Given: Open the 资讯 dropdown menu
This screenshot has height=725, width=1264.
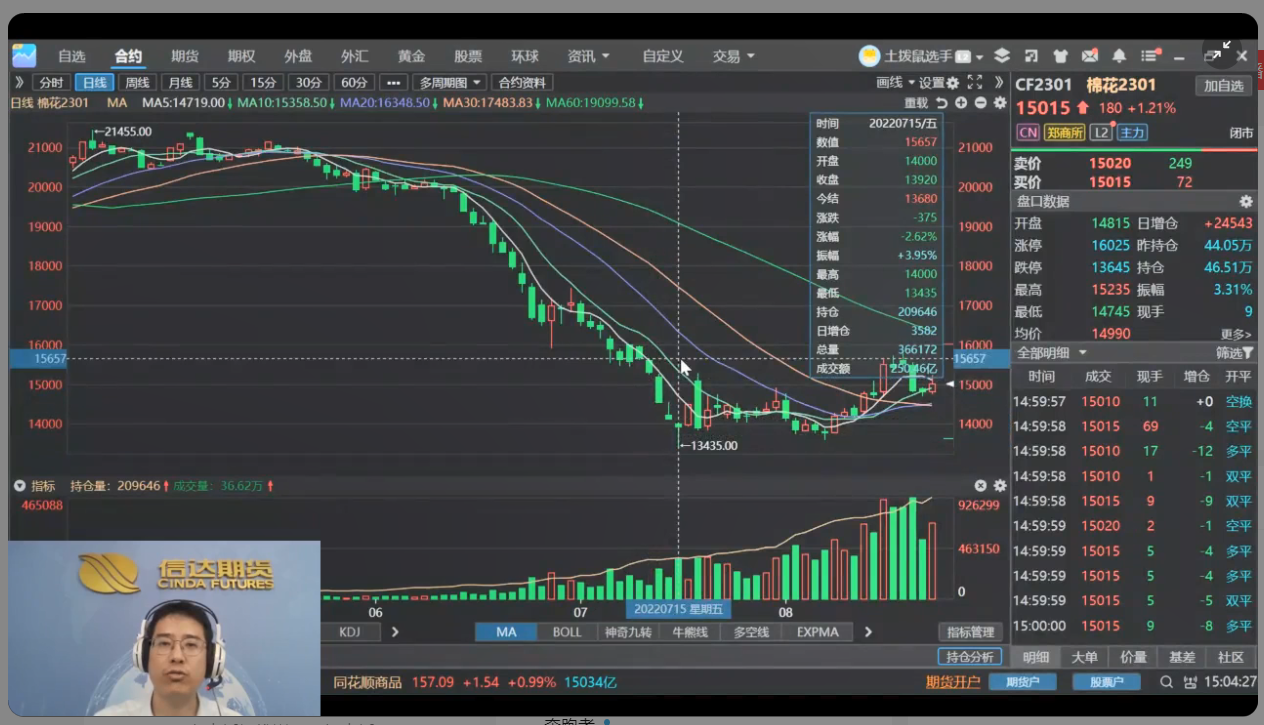Looking at the screenshot, I should [588, 56].
